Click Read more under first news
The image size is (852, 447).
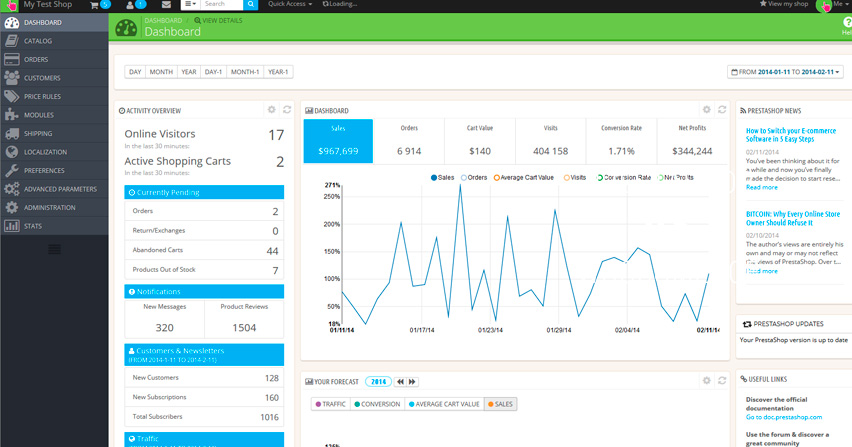point(761,187)
